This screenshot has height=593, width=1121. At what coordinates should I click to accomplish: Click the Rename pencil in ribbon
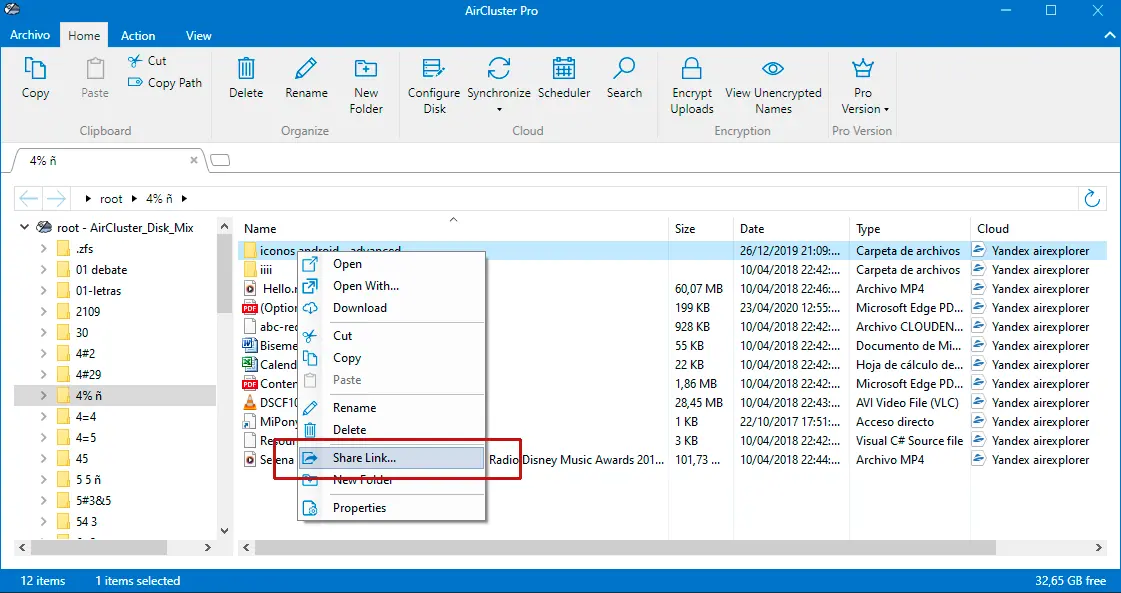click(x=306, y=69)
